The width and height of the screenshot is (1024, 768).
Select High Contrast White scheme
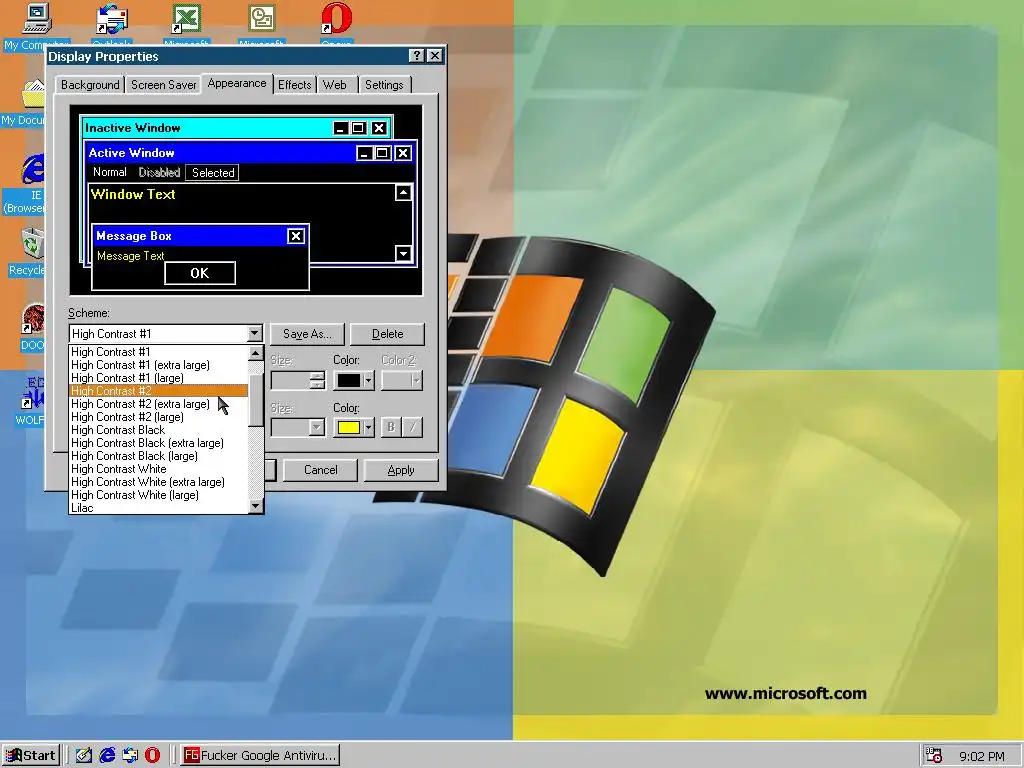tap(159, 469)
